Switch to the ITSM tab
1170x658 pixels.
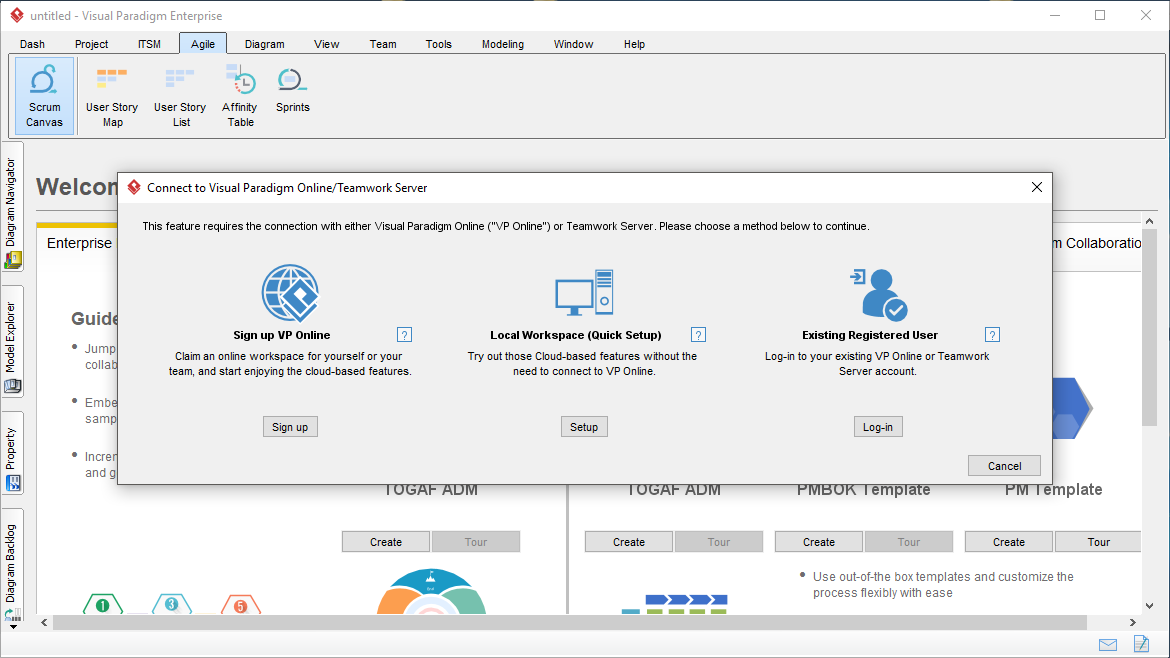(149, 44)
